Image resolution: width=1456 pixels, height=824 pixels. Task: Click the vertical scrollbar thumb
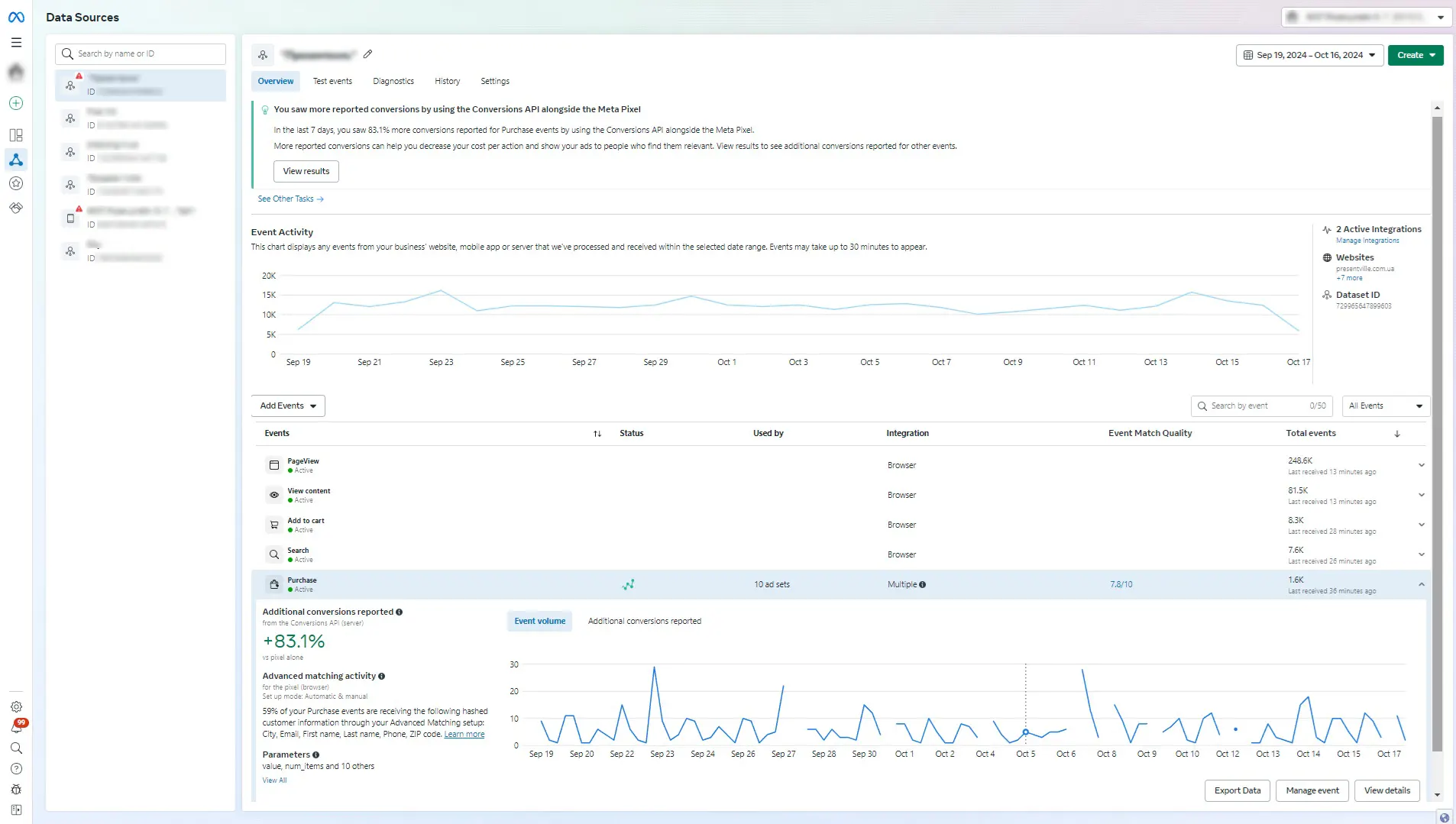[x=1437, y=435]
